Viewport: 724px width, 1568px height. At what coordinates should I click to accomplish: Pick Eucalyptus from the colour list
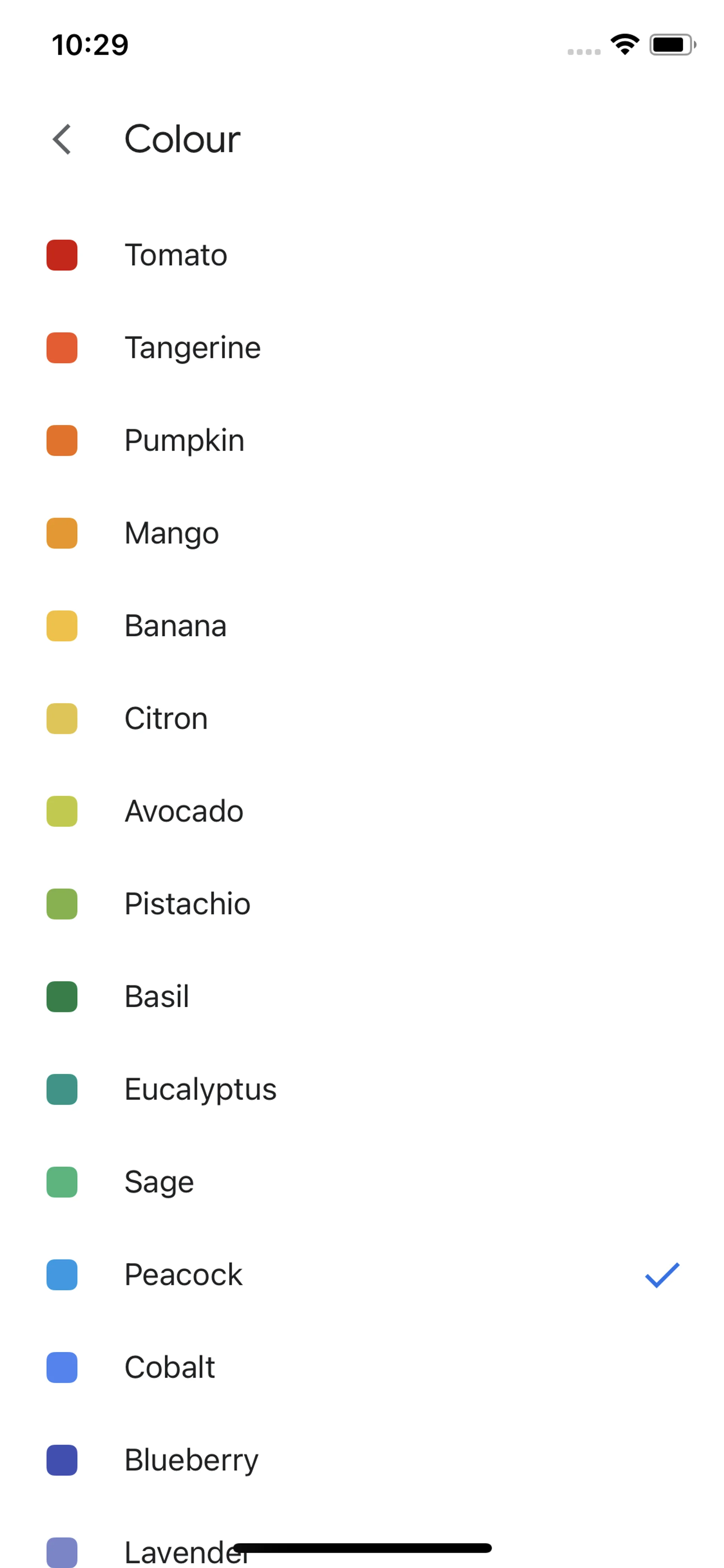click(x=200, y=1090)
